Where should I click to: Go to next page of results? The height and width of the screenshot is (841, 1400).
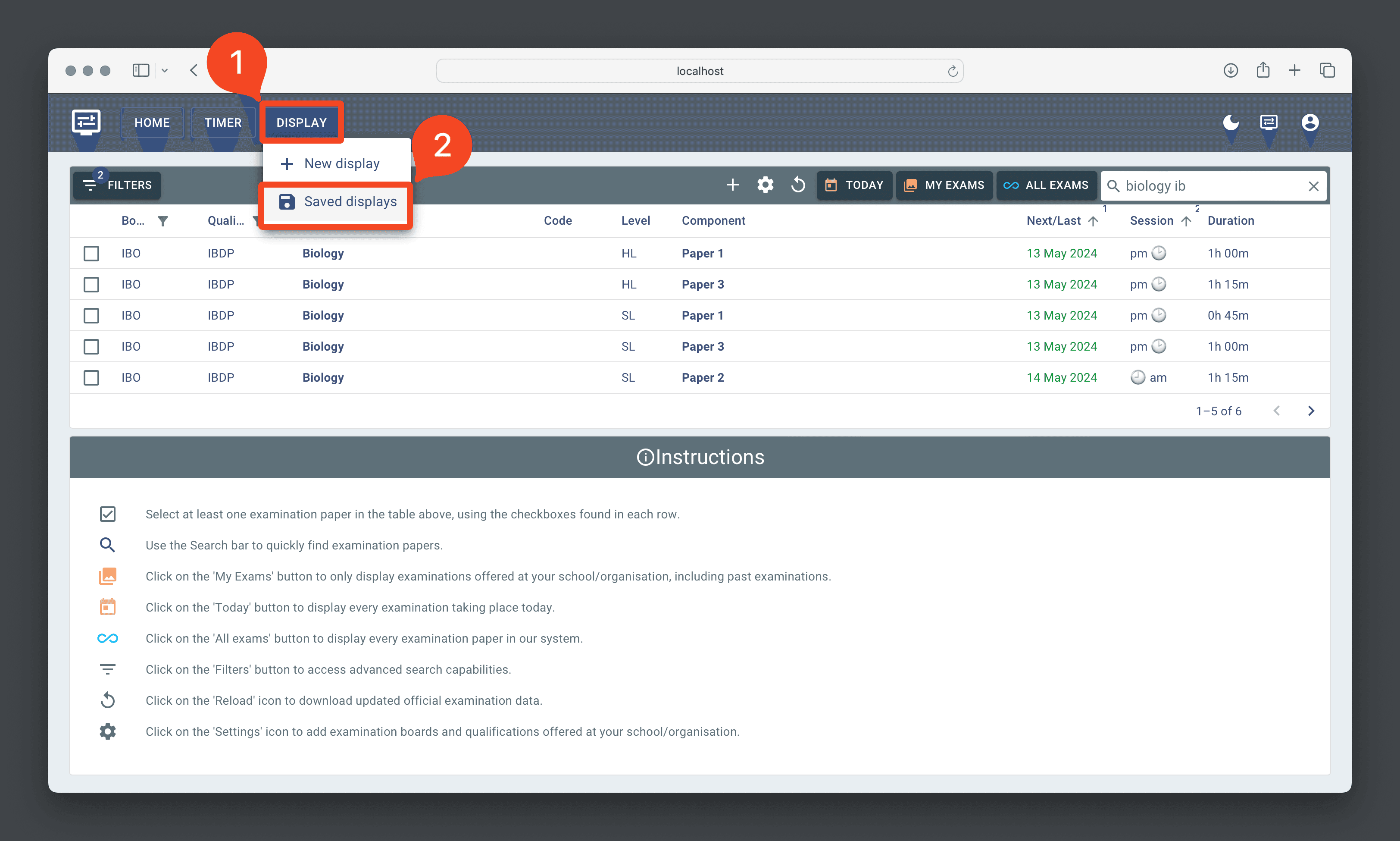click(1311, 411)
